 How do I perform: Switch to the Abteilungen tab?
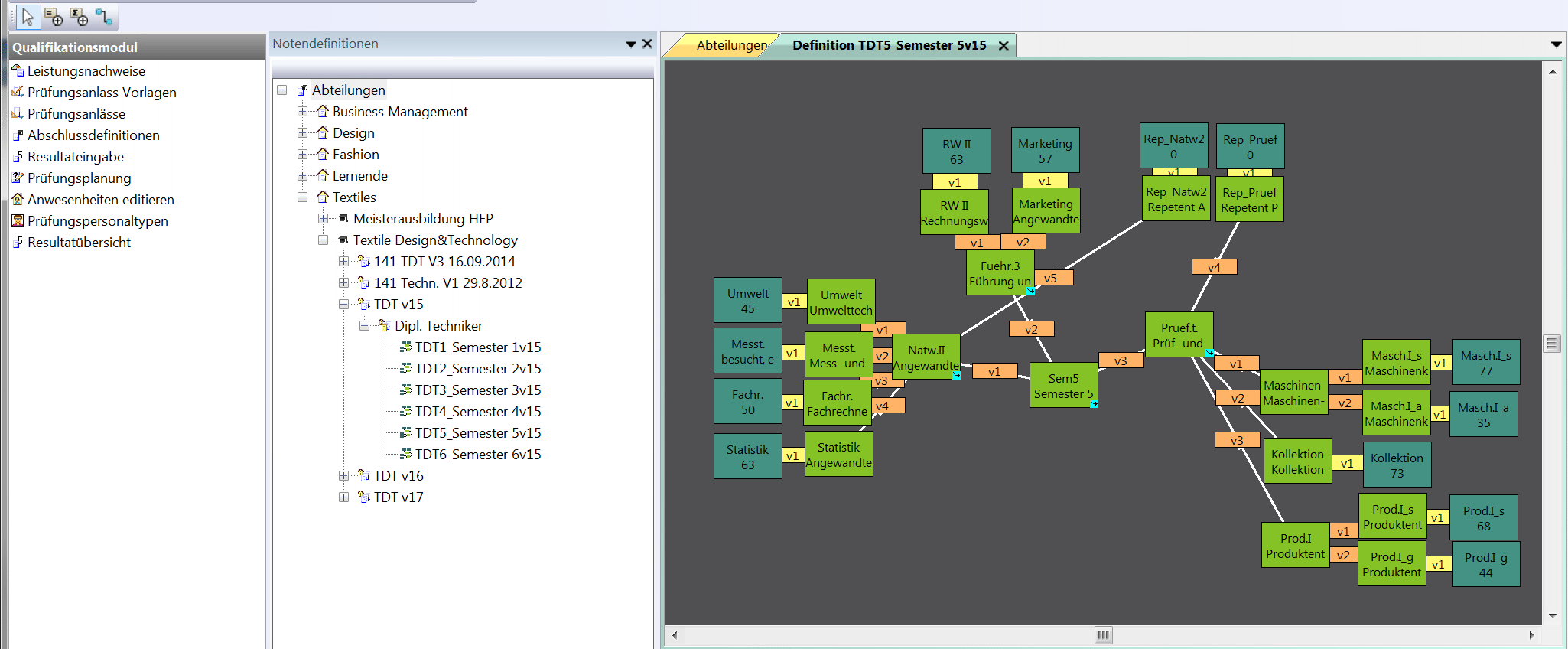(730, 45)
